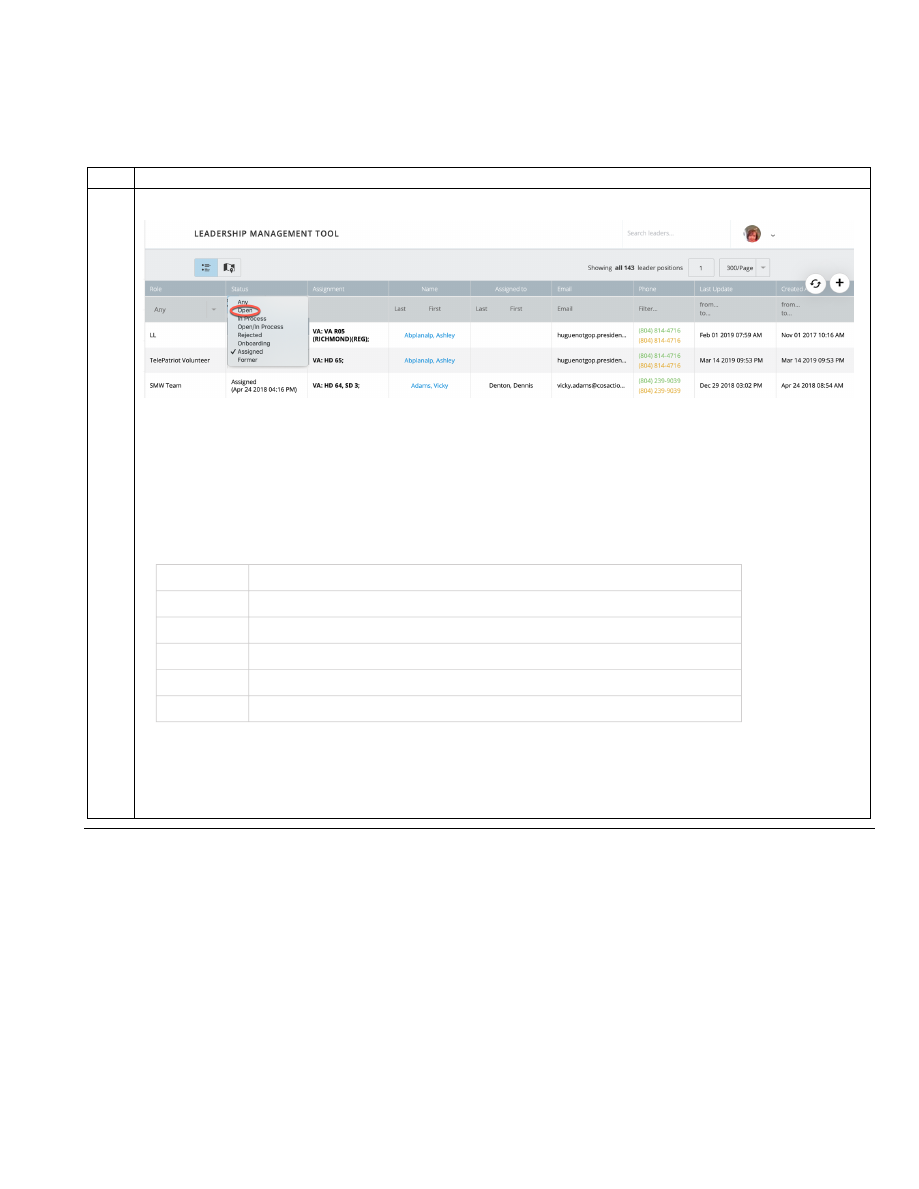Select the checked Assigned status option
This screenshot has height=1189, width=919.
(250, 351)
